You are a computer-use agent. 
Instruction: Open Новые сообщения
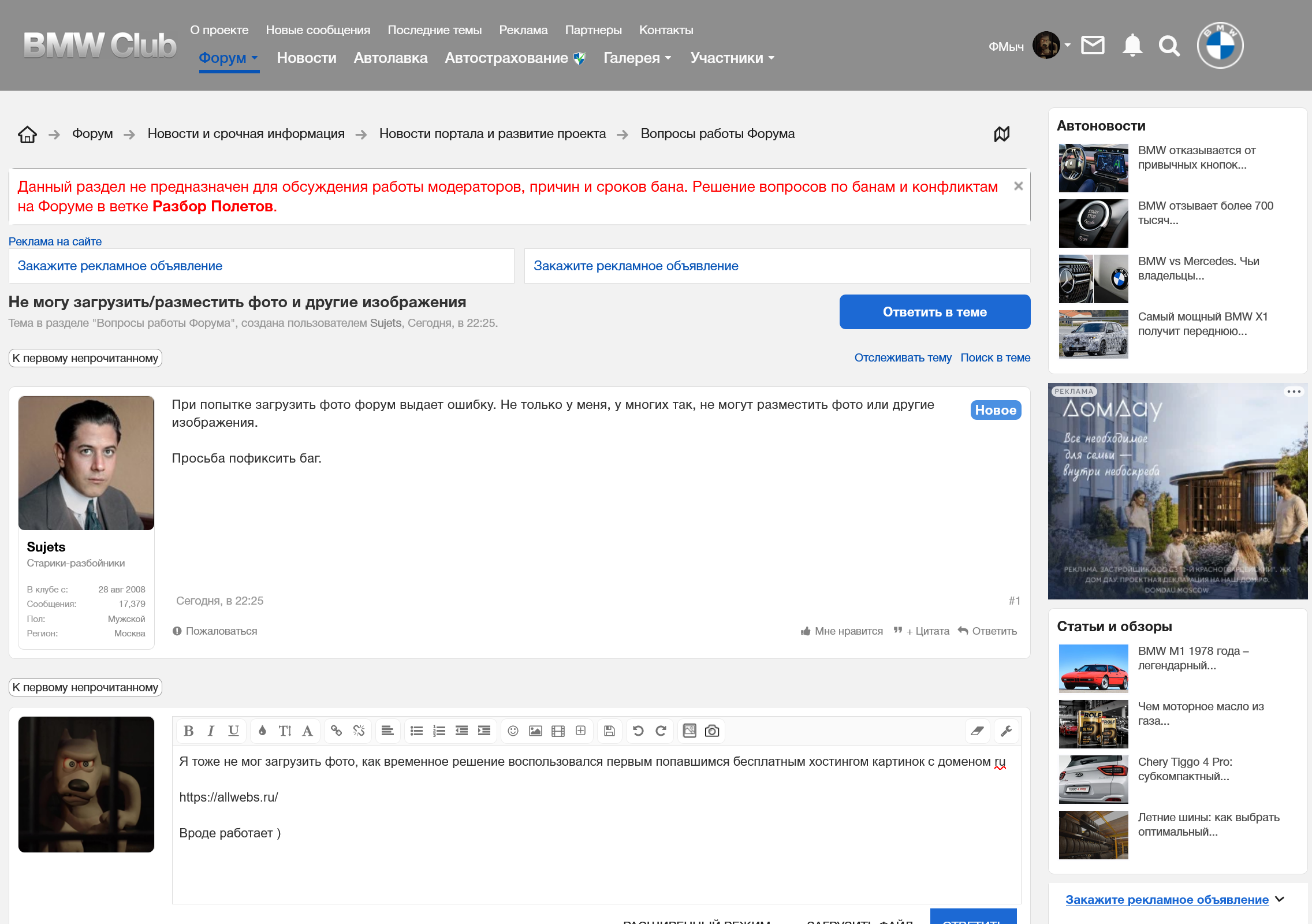point(318,30)
